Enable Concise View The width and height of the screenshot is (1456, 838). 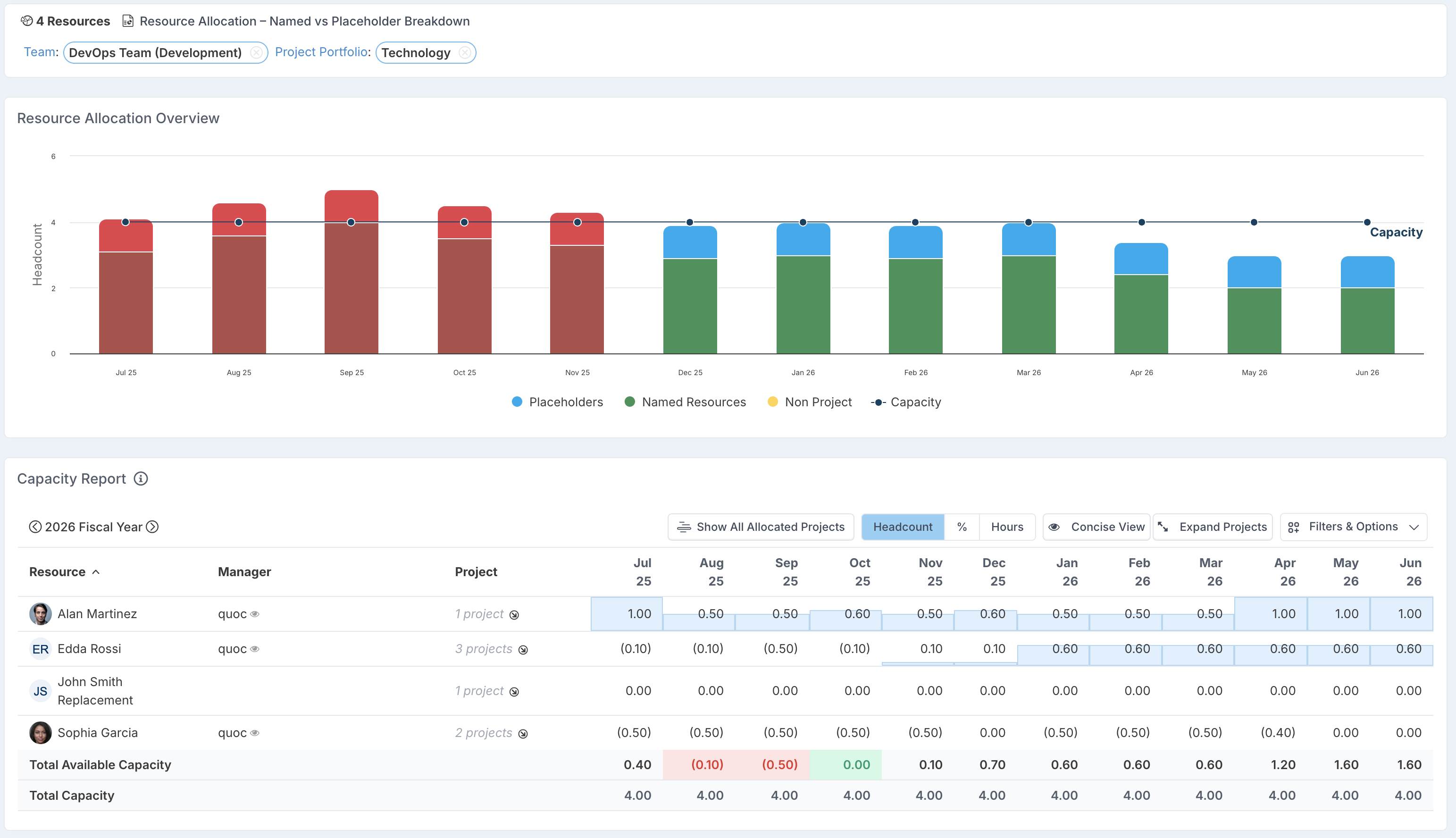click(x=1097, y=527)
